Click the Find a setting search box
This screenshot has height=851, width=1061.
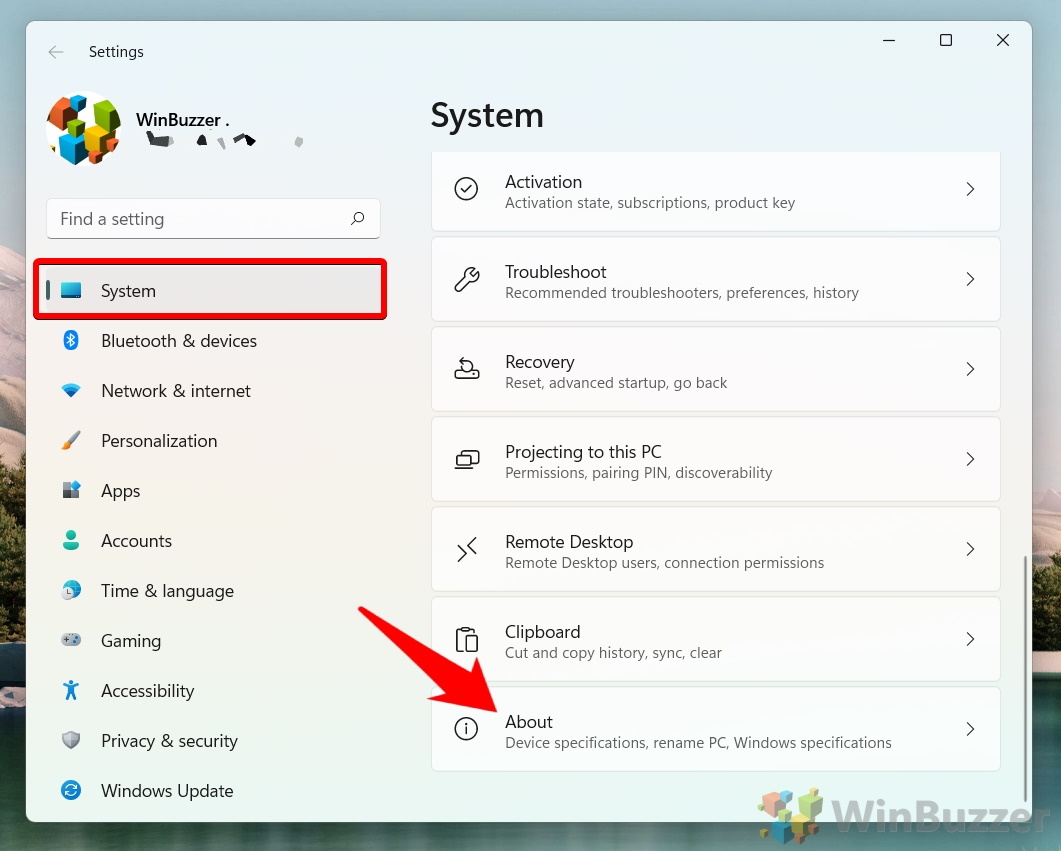point(213,218)
